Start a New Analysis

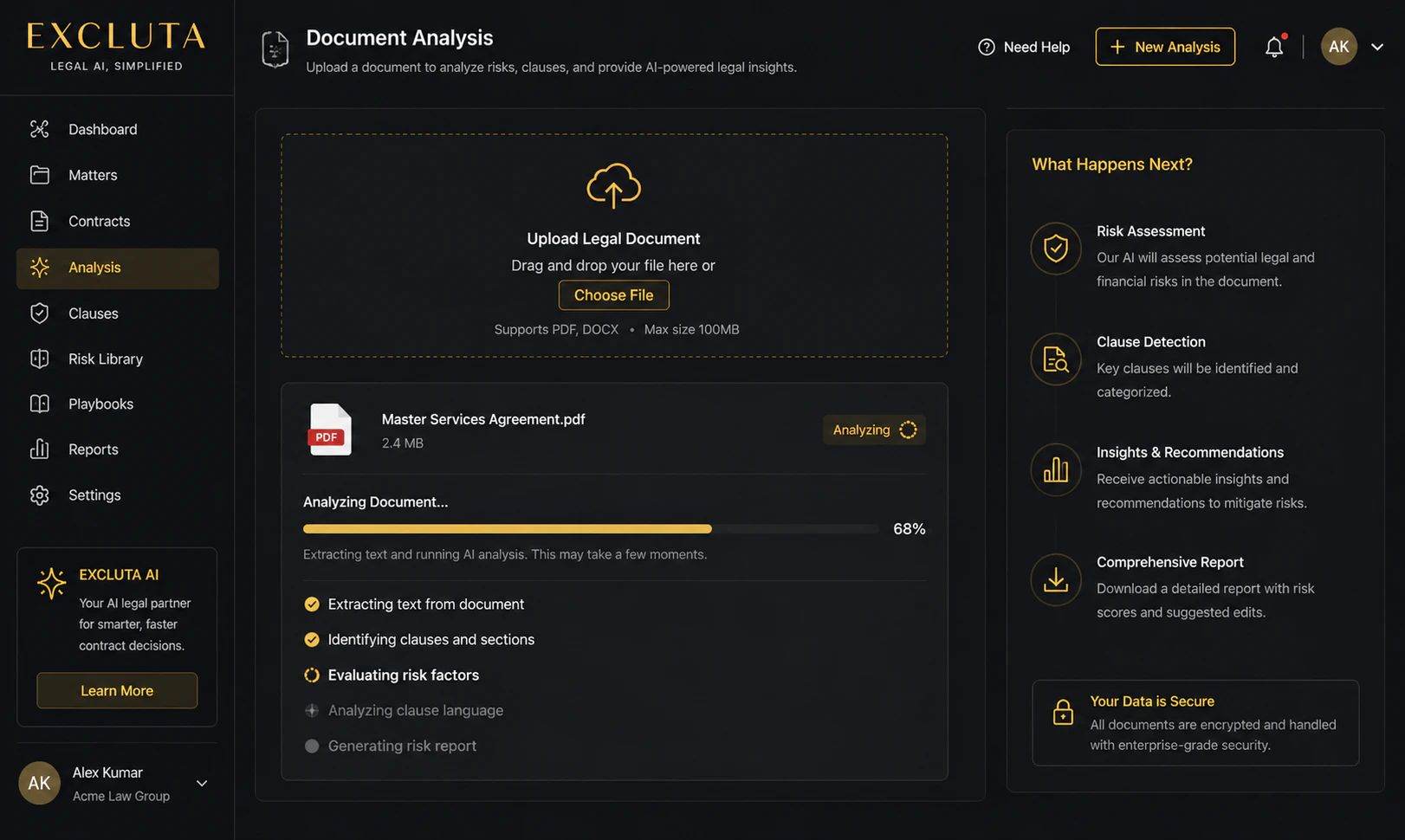click(x=1165, y=47)
